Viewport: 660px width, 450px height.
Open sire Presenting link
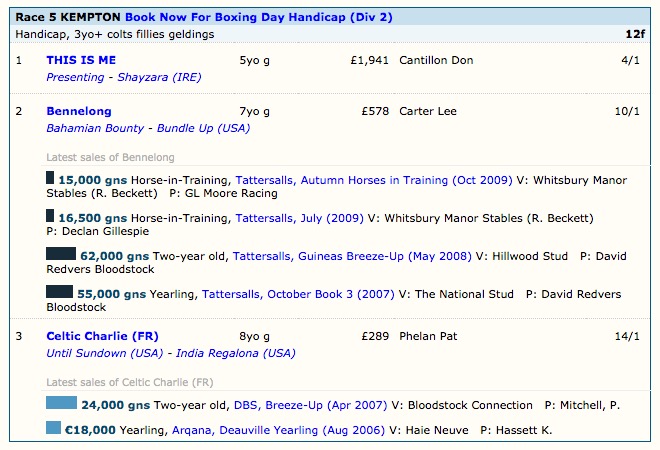click(x=75, y=77)
